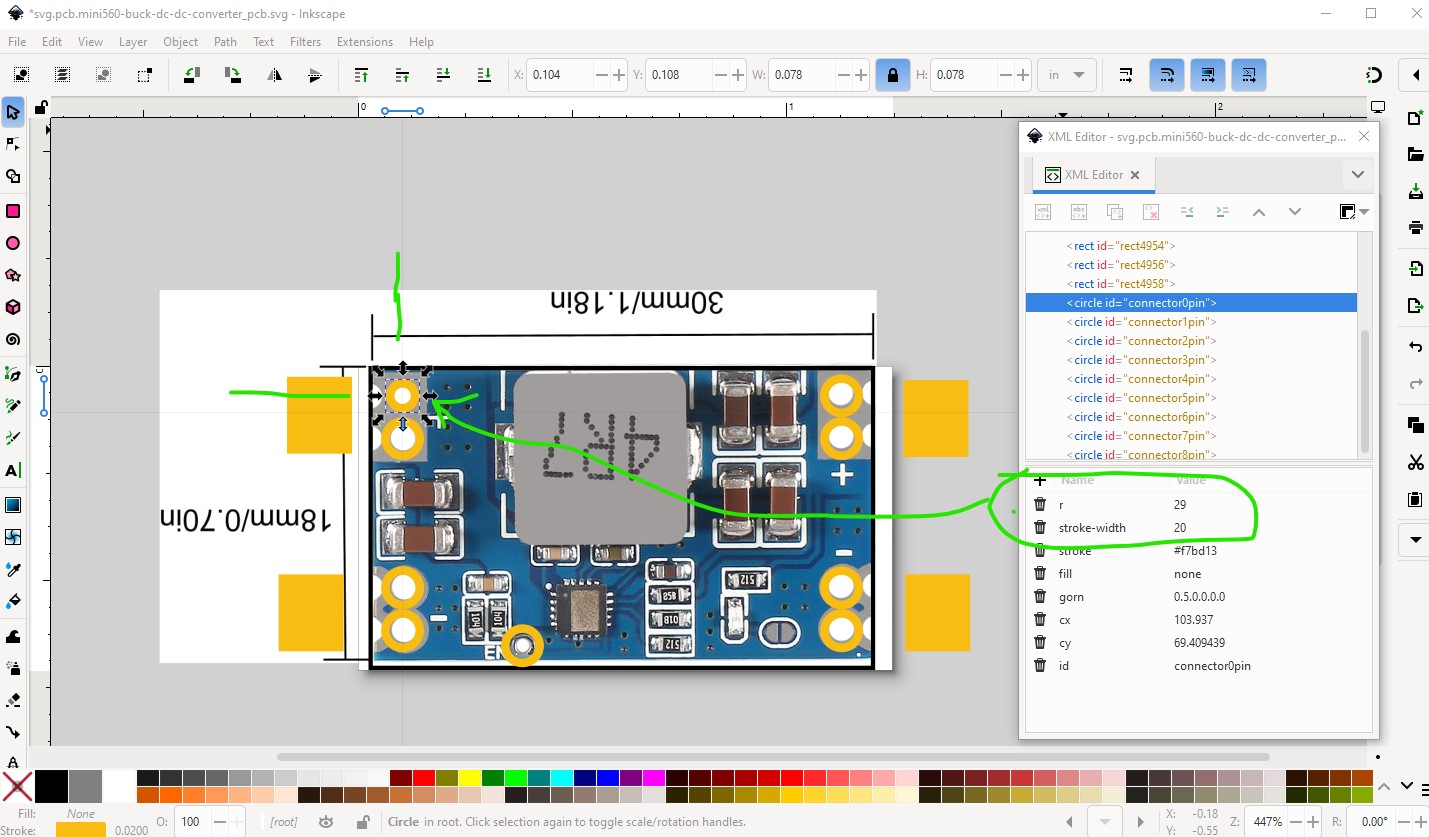
Task: Select the Star/Polygon tool
Action: point(13,275)
